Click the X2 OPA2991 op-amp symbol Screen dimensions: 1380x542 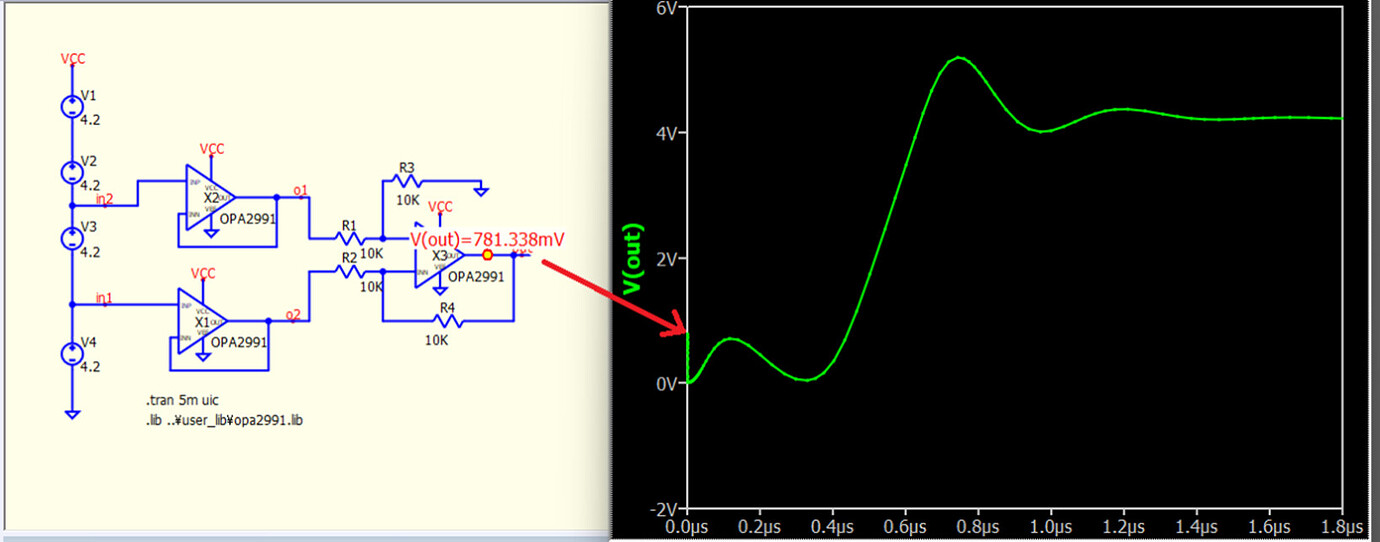[x=210, y=196]
